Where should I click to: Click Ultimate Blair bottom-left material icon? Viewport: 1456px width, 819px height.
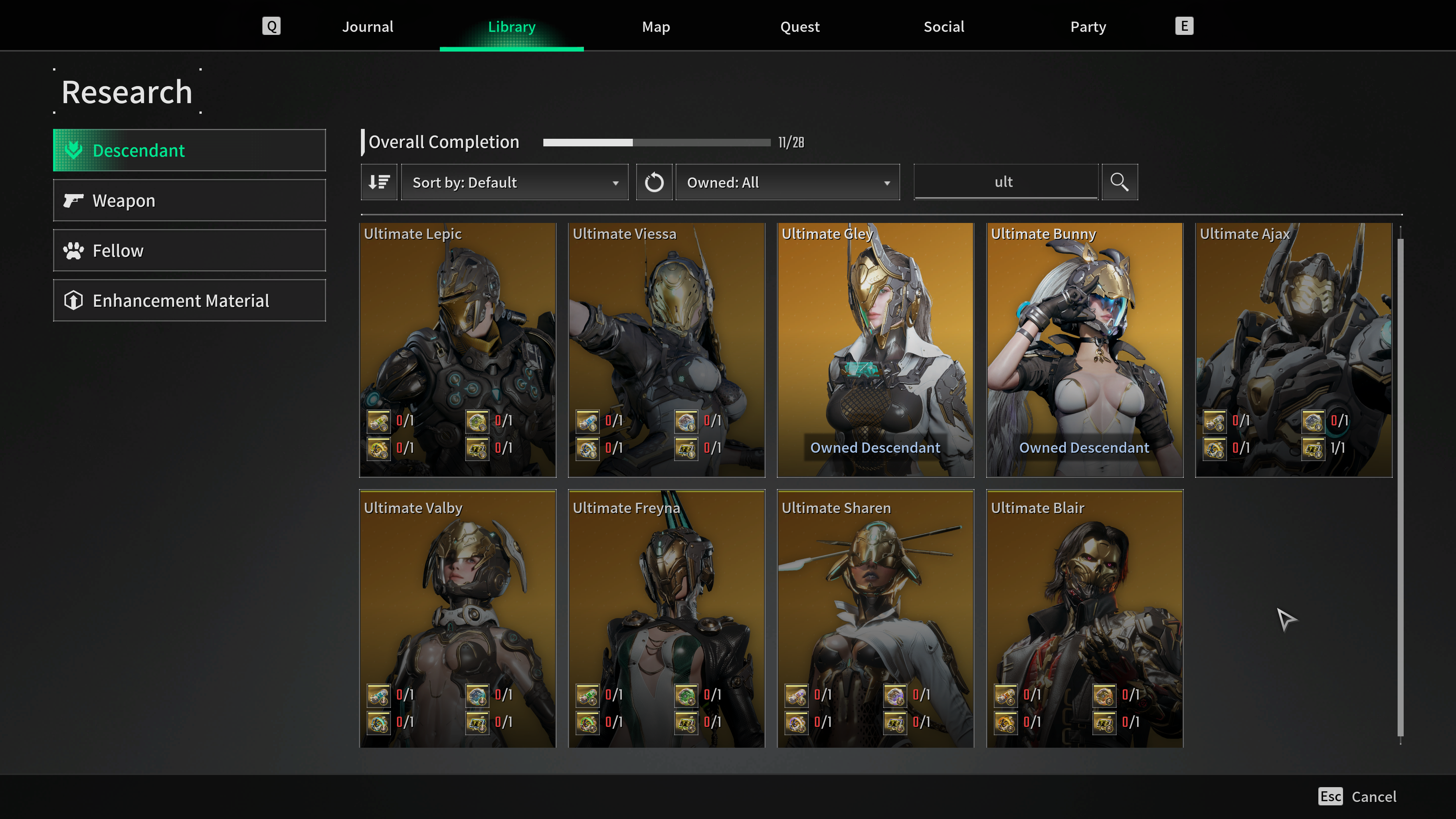tap(1006, 722)
